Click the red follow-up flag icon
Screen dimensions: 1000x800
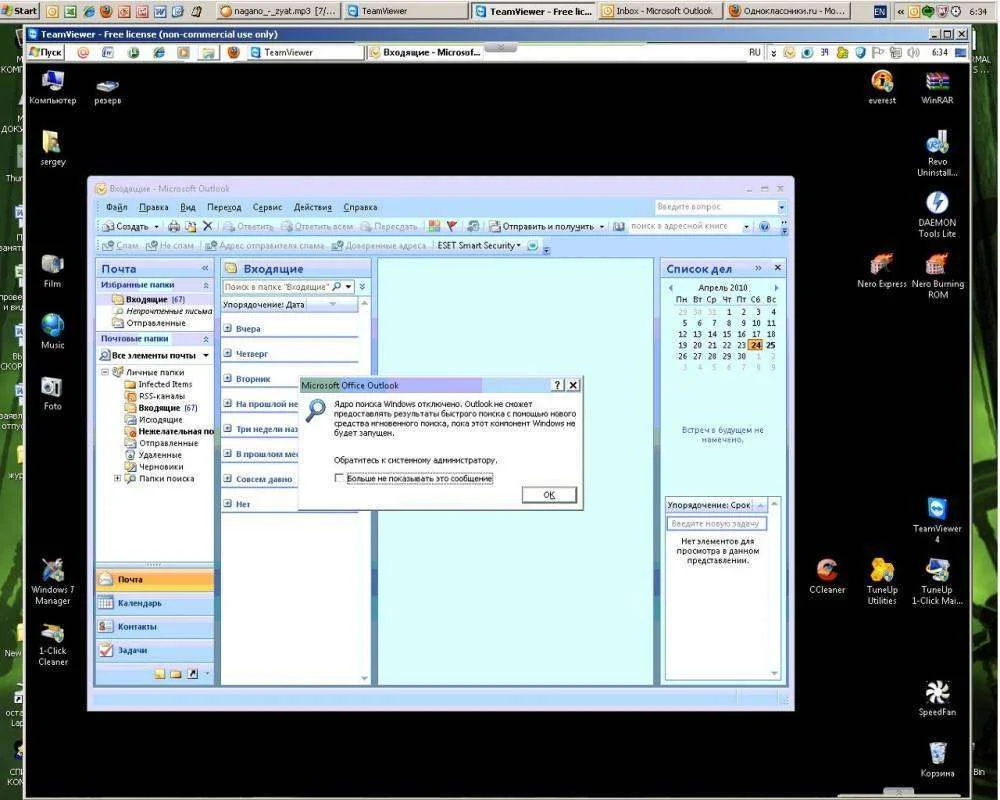[452, 226]
